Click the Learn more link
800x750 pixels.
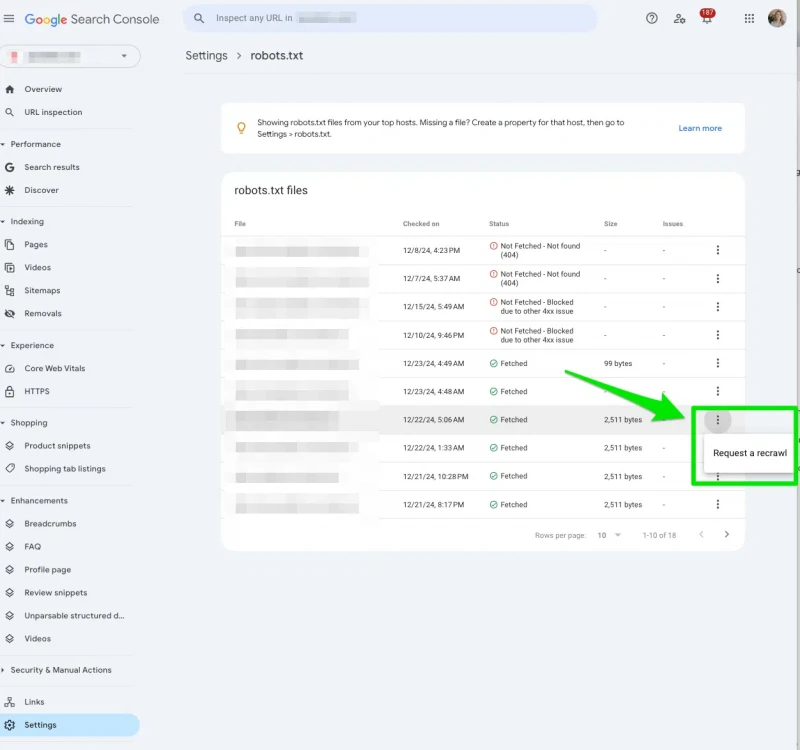click(700, 129)
